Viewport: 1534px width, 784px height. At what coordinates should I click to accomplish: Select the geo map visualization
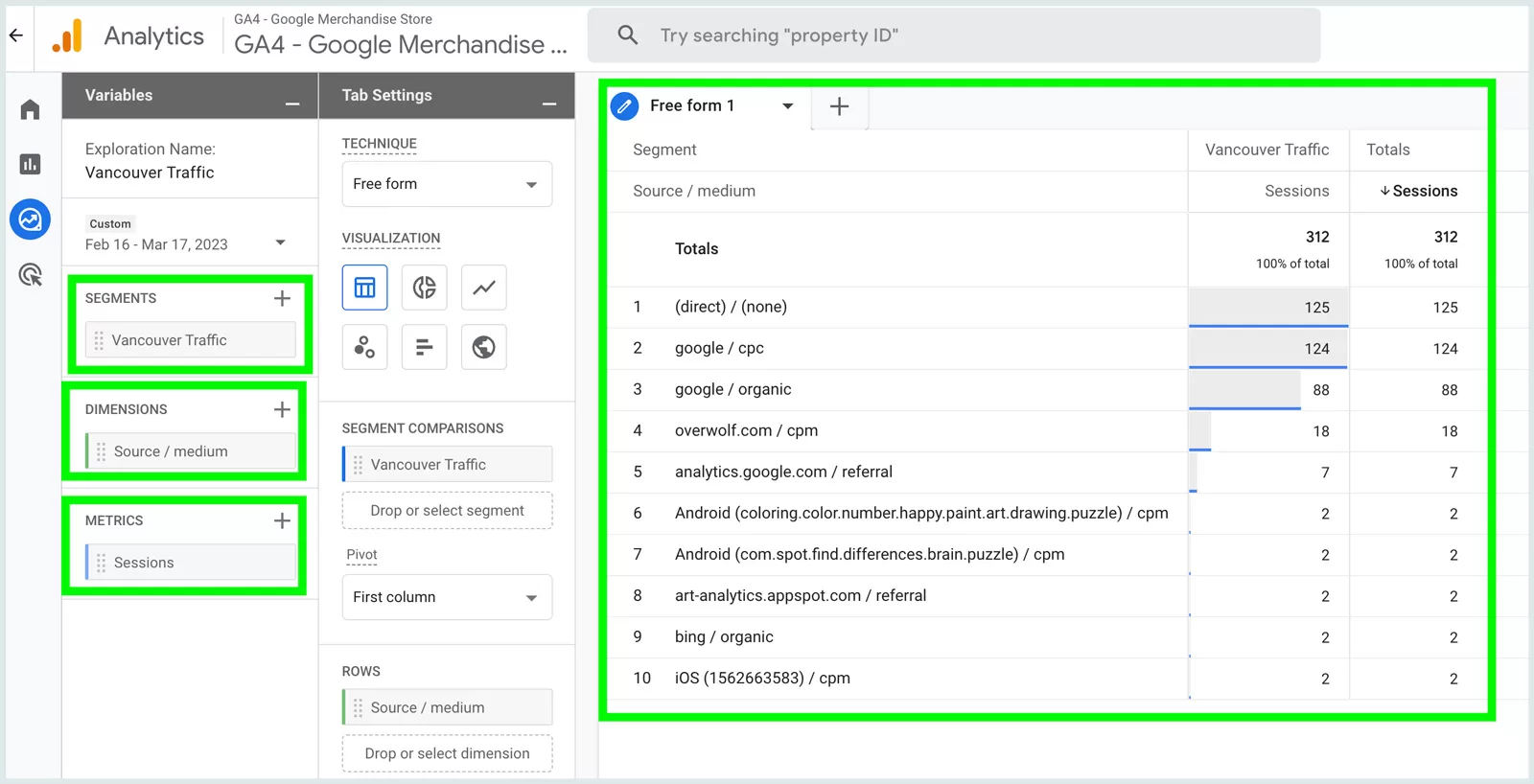point(484,347)
